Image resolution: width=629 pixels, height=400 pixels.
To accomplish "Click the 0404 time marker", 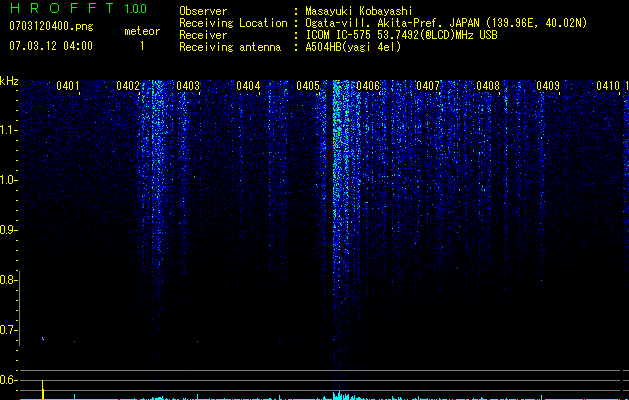I will [x=248, y=86].
